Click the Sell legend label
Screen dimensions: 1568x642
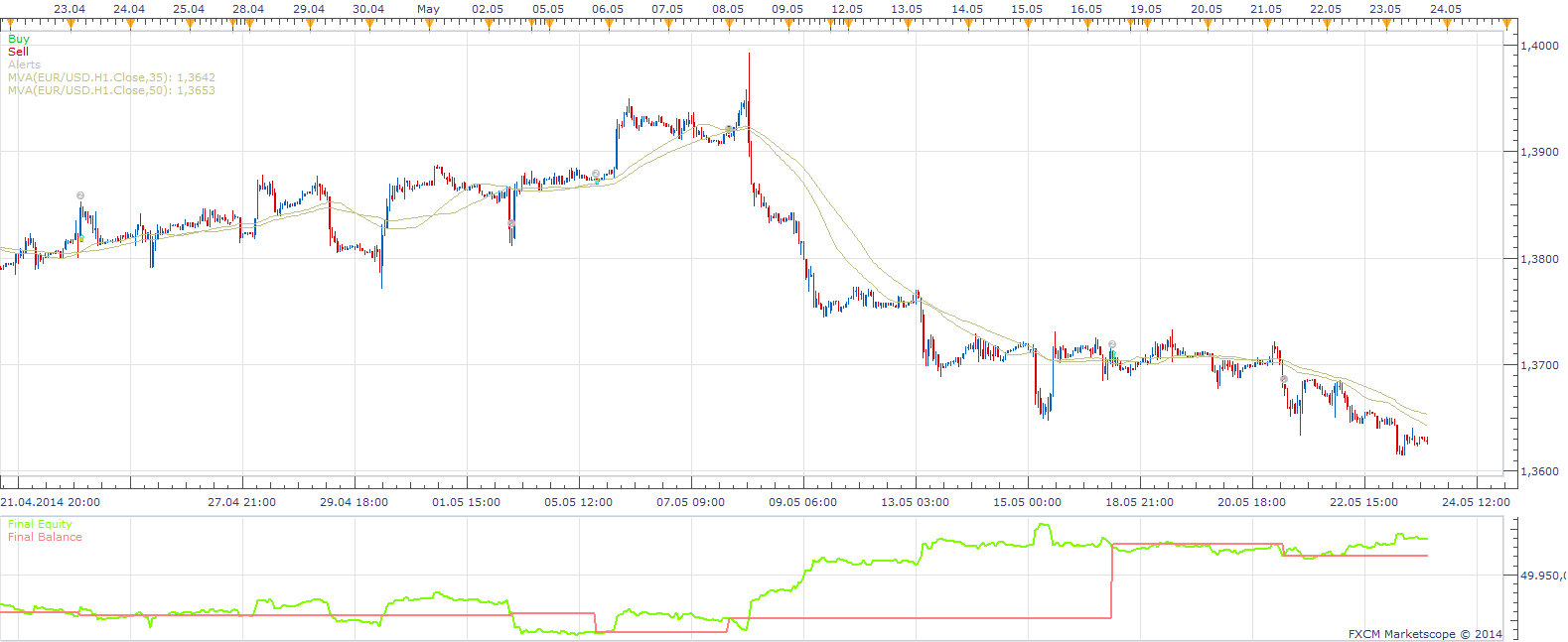tap(18, 52)
